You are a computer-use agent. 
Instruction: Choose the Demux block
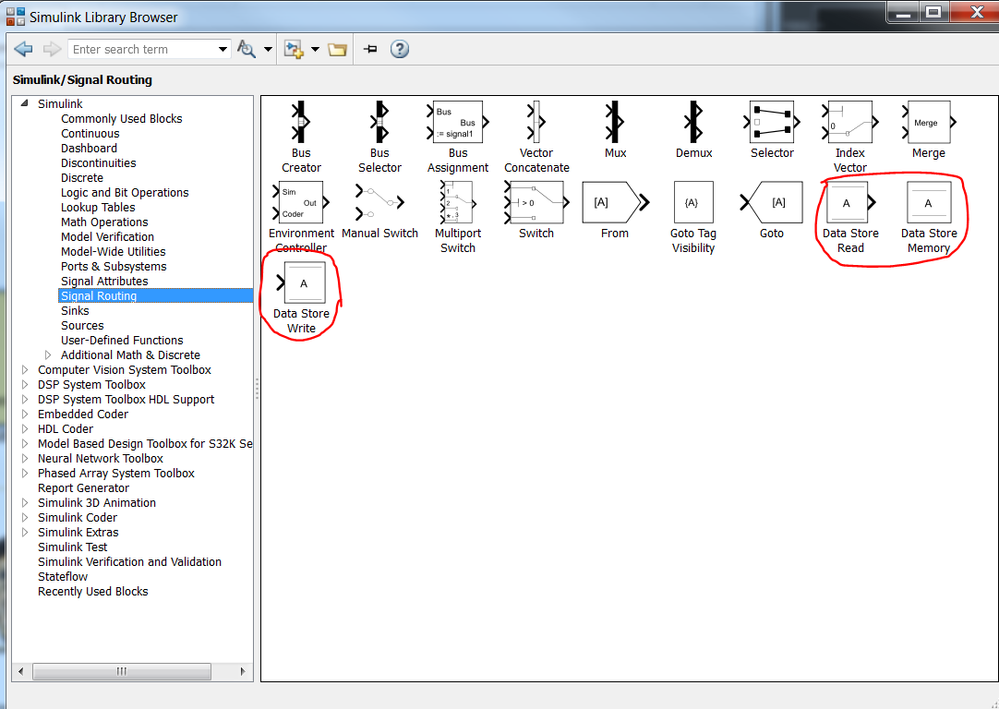pos(694,122)
